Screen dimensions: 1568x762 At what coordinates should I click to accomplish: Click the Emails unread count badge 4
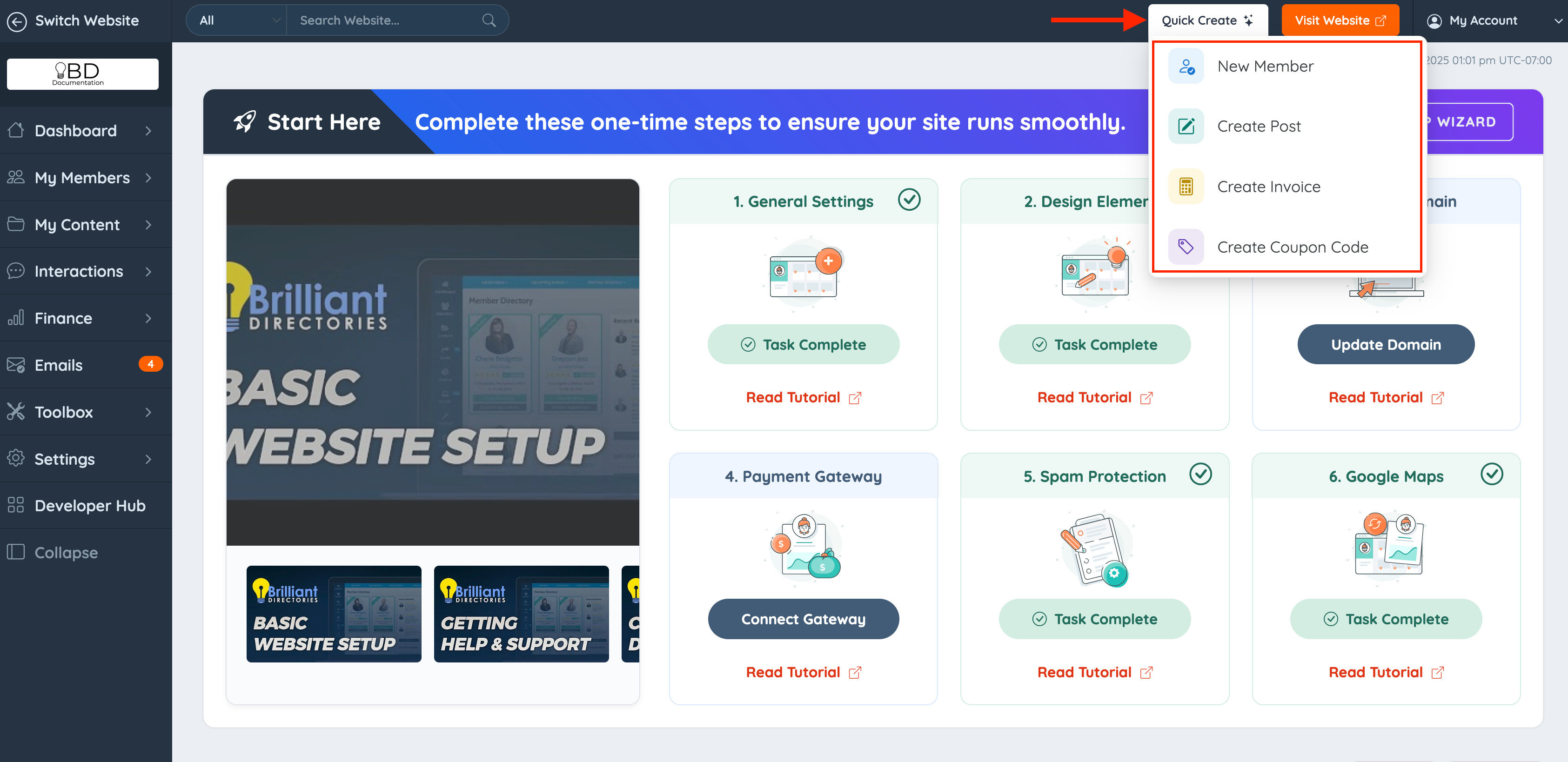(x=150, y=364)
